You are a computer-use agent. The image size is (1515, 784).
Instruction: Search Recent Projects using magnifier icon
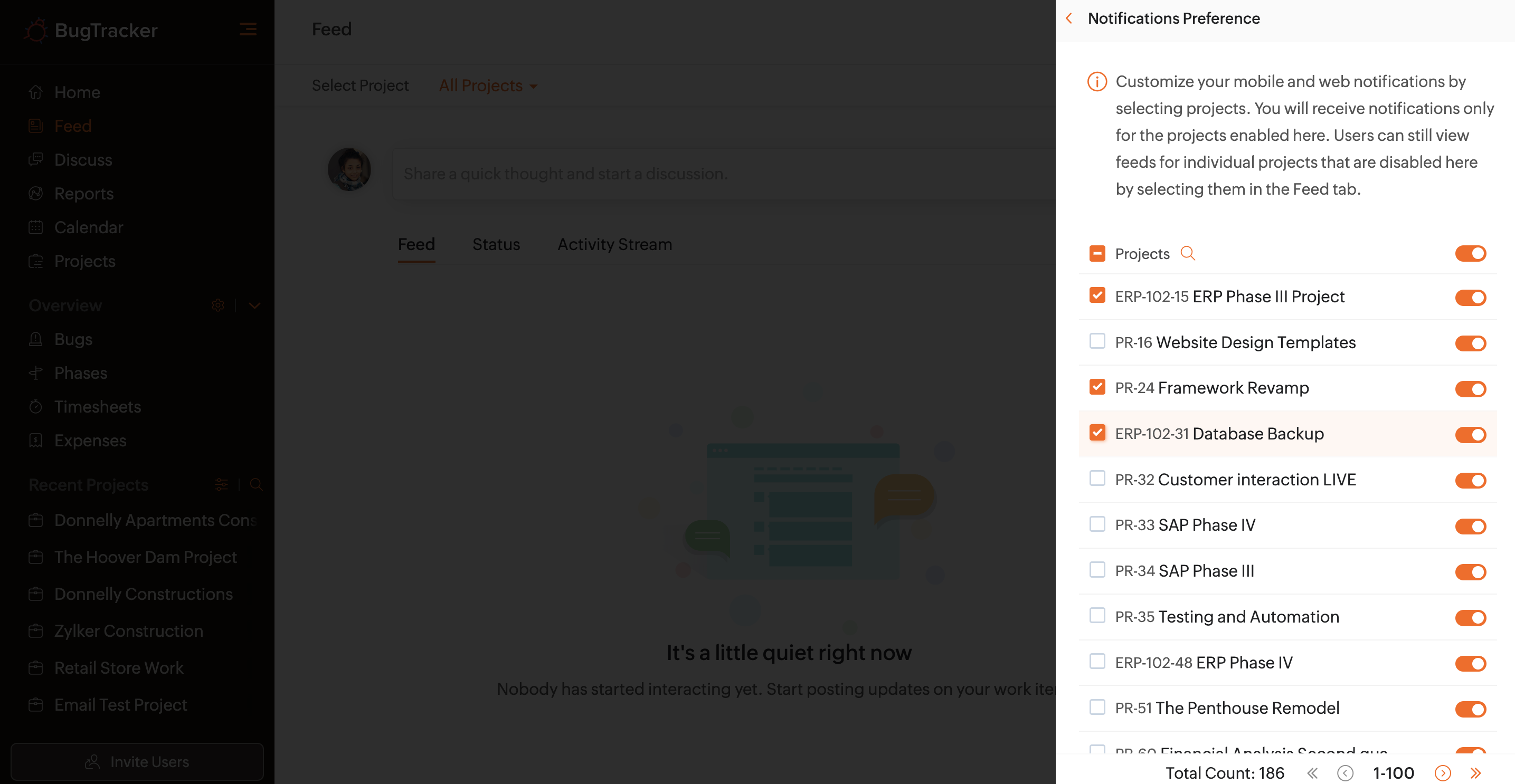256,484
